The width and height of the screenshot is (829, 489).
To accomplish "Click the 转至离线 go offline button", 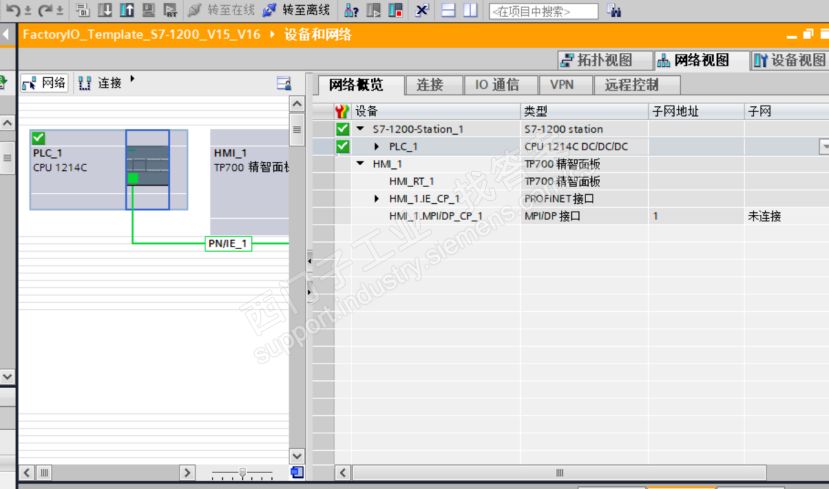I will click(297, 10).
